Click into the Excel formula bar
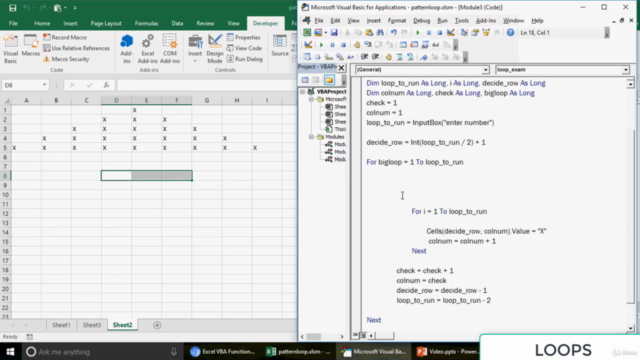The height and width of the screenshot is (360, 640). pyautogui.click(x=206, y=85)
